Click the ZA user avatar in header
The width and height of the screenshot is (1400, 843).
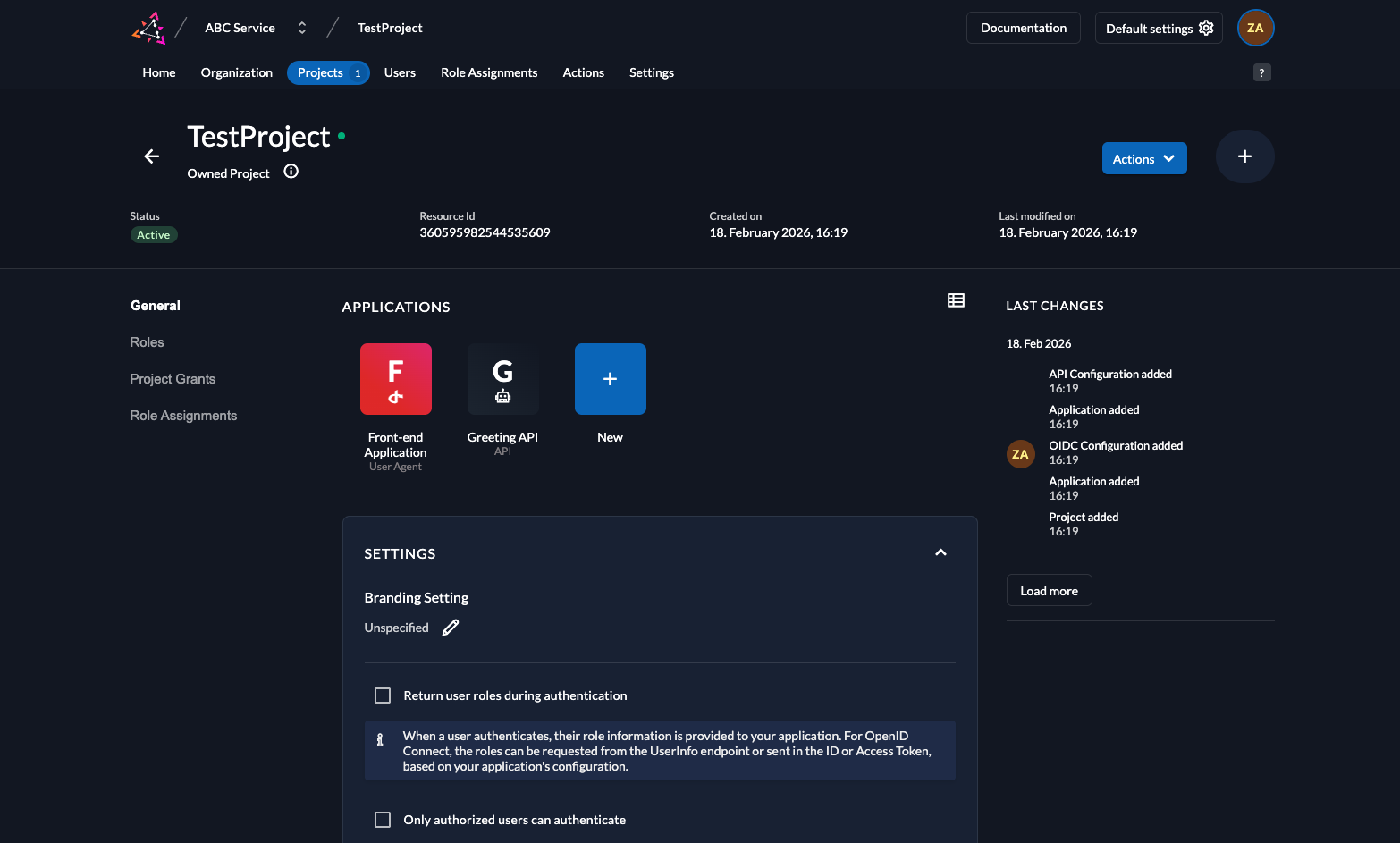(1255, 28)
